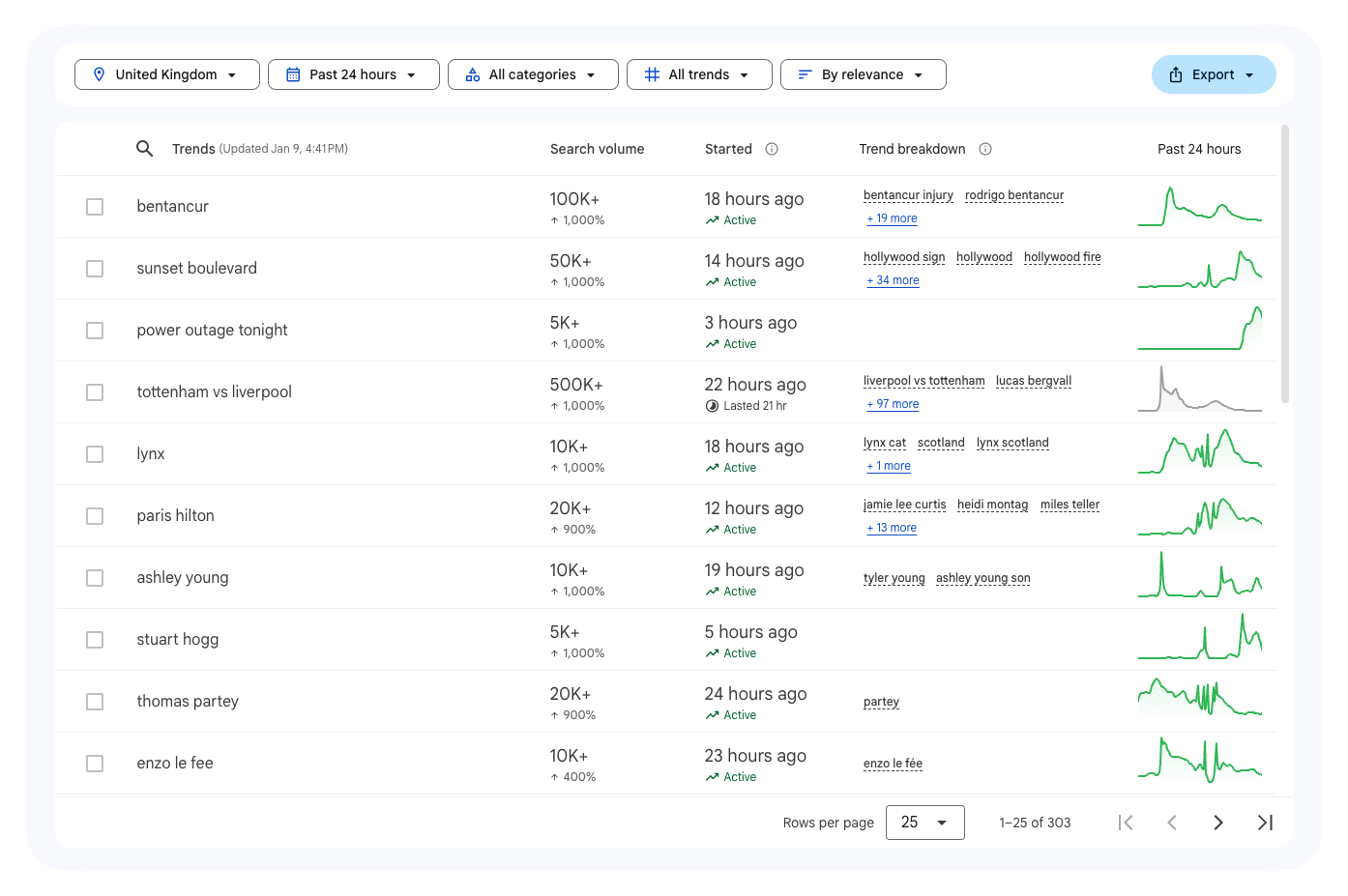
Task: Click the Past 24 hours column header
Action: point(1199,149)
